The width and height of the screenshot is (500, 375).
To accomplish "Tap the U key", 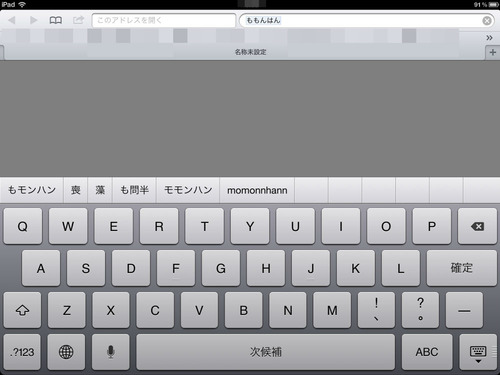I will point(295,226).
